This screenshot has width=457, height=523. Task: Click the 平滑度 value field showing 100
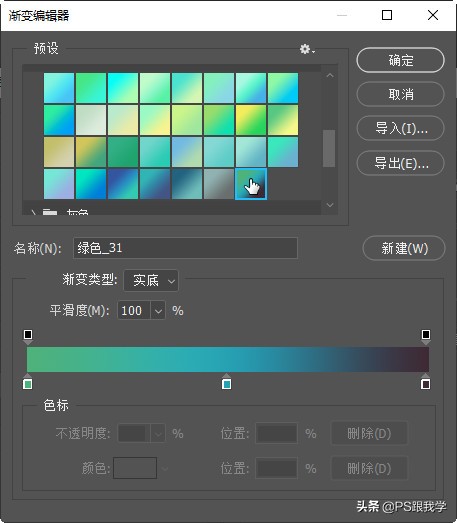(x=134, y=311)
